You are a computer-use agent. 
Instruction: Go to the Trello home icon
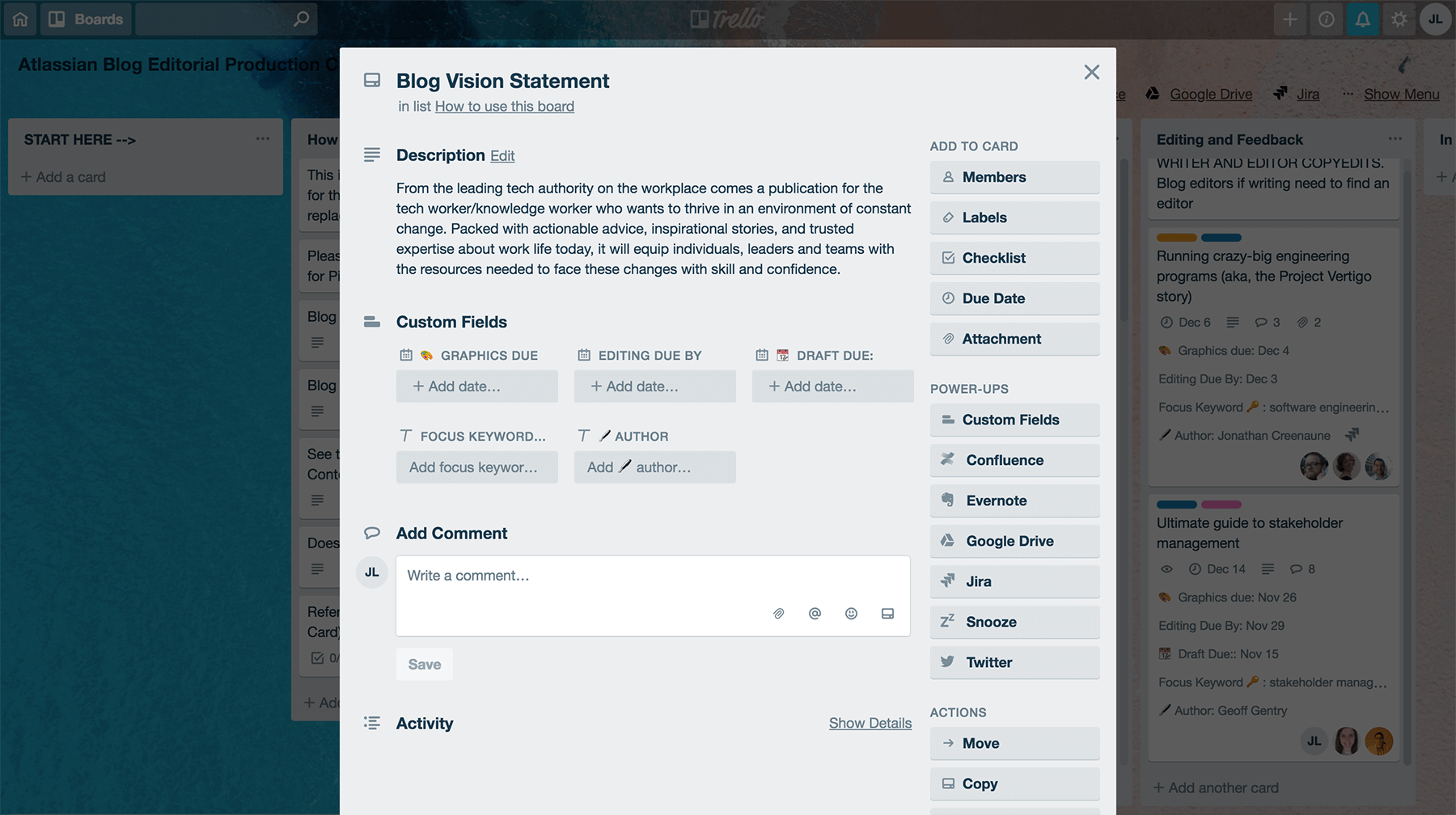click(20, 19)
